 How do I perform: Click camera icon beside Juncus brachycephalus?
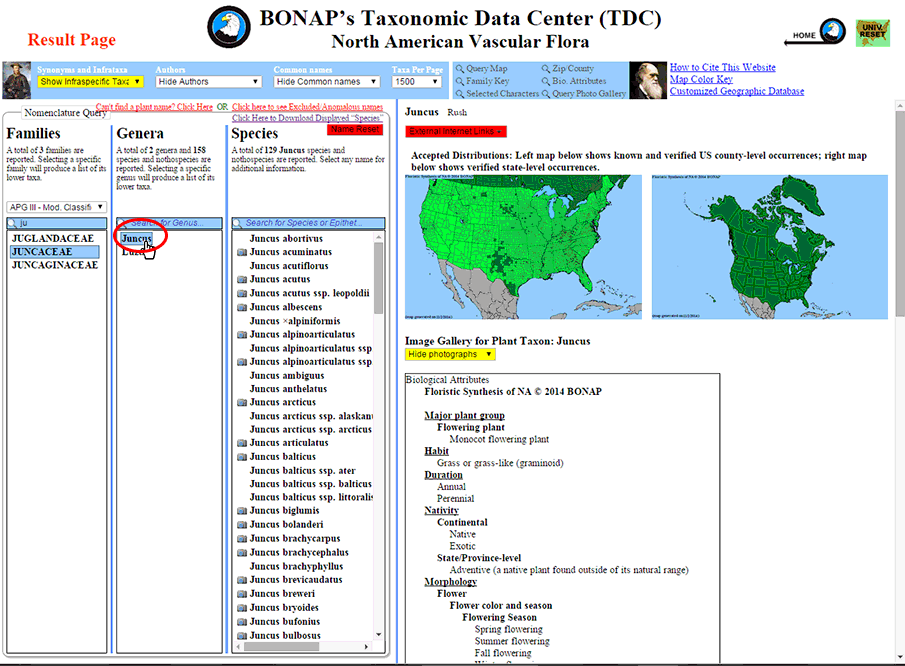pyautogui.click(x=242, y=552)
